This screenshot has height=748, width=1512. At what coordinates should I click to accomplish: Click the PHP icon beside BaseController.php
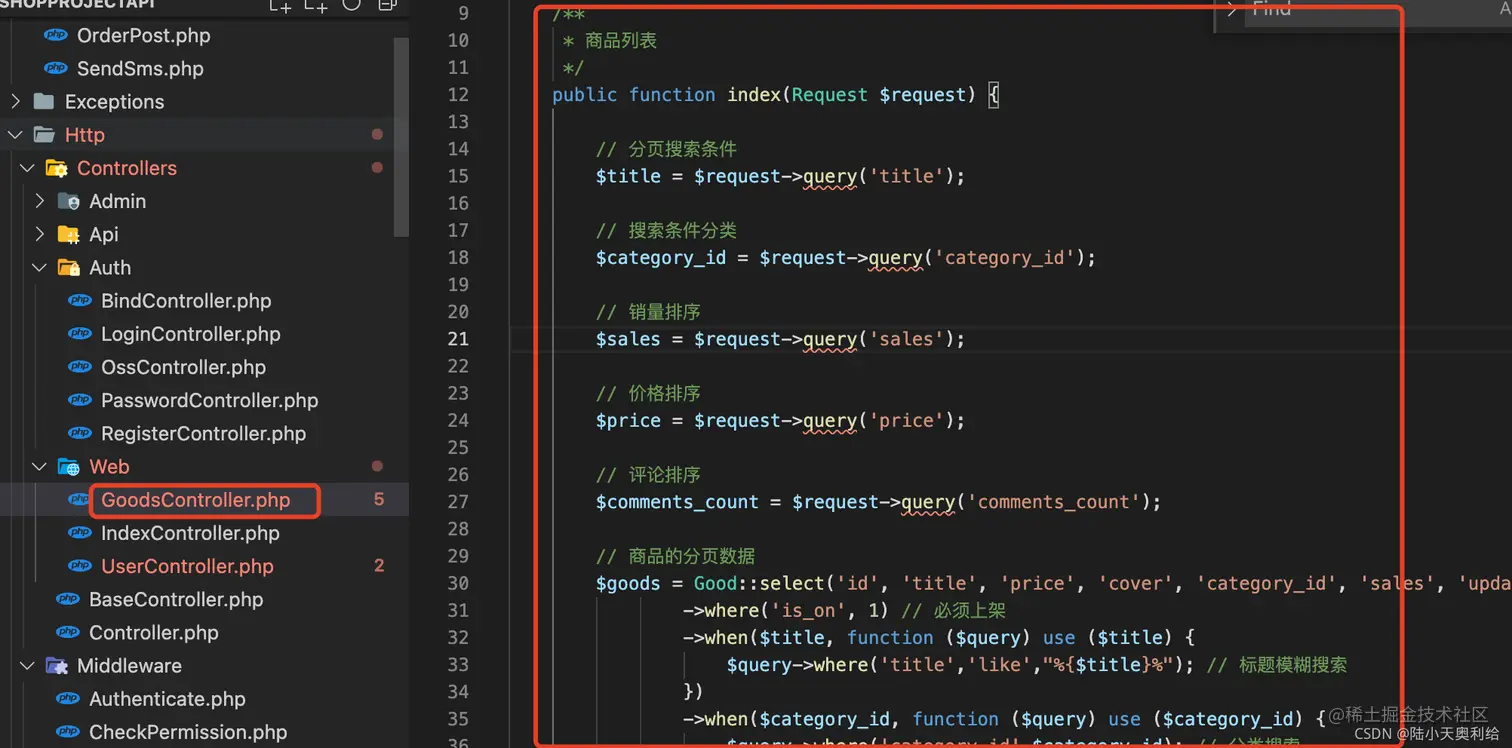[x=68, y=599]
